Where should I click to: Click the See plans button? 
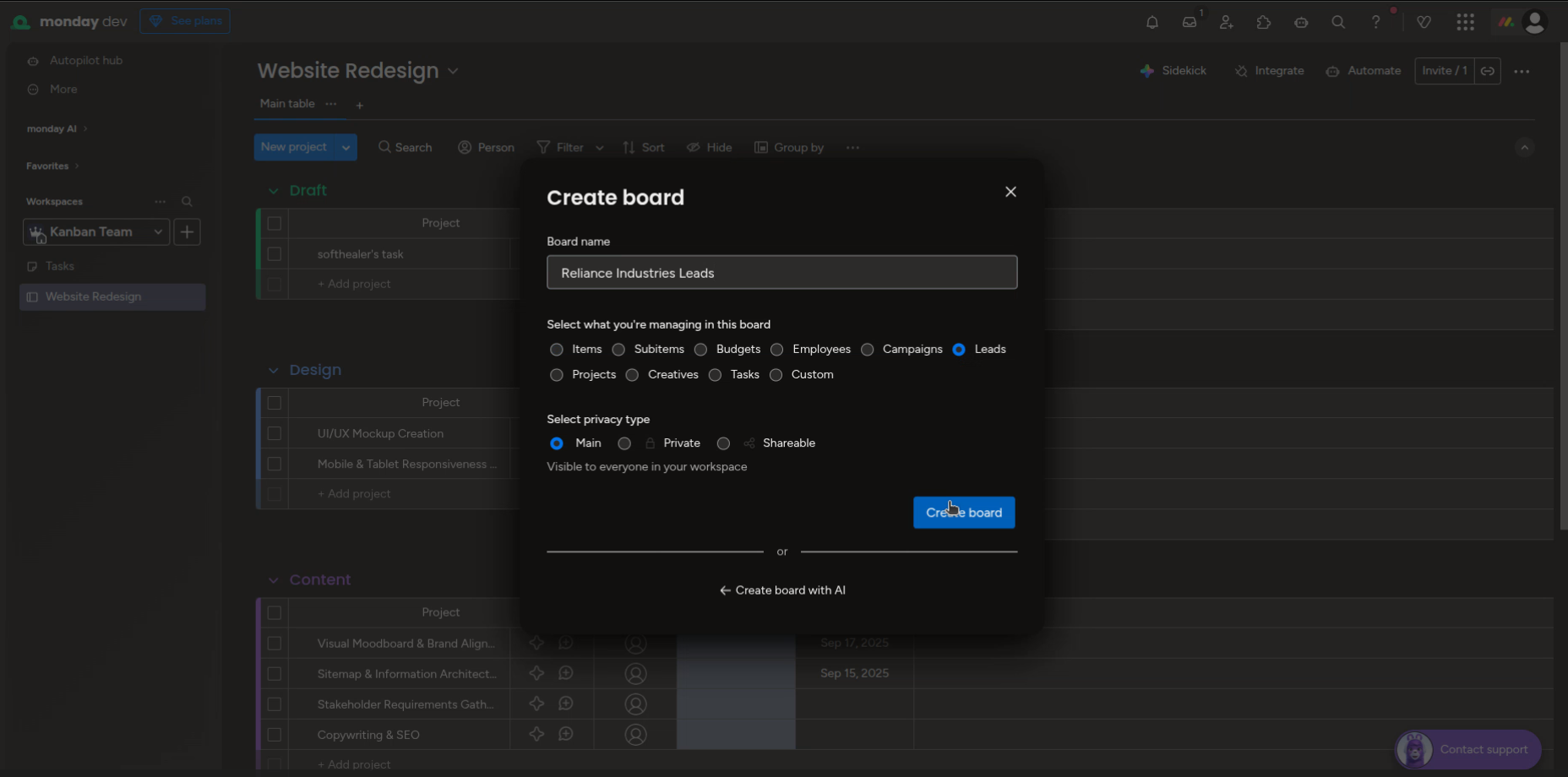(x=185, y=21)
